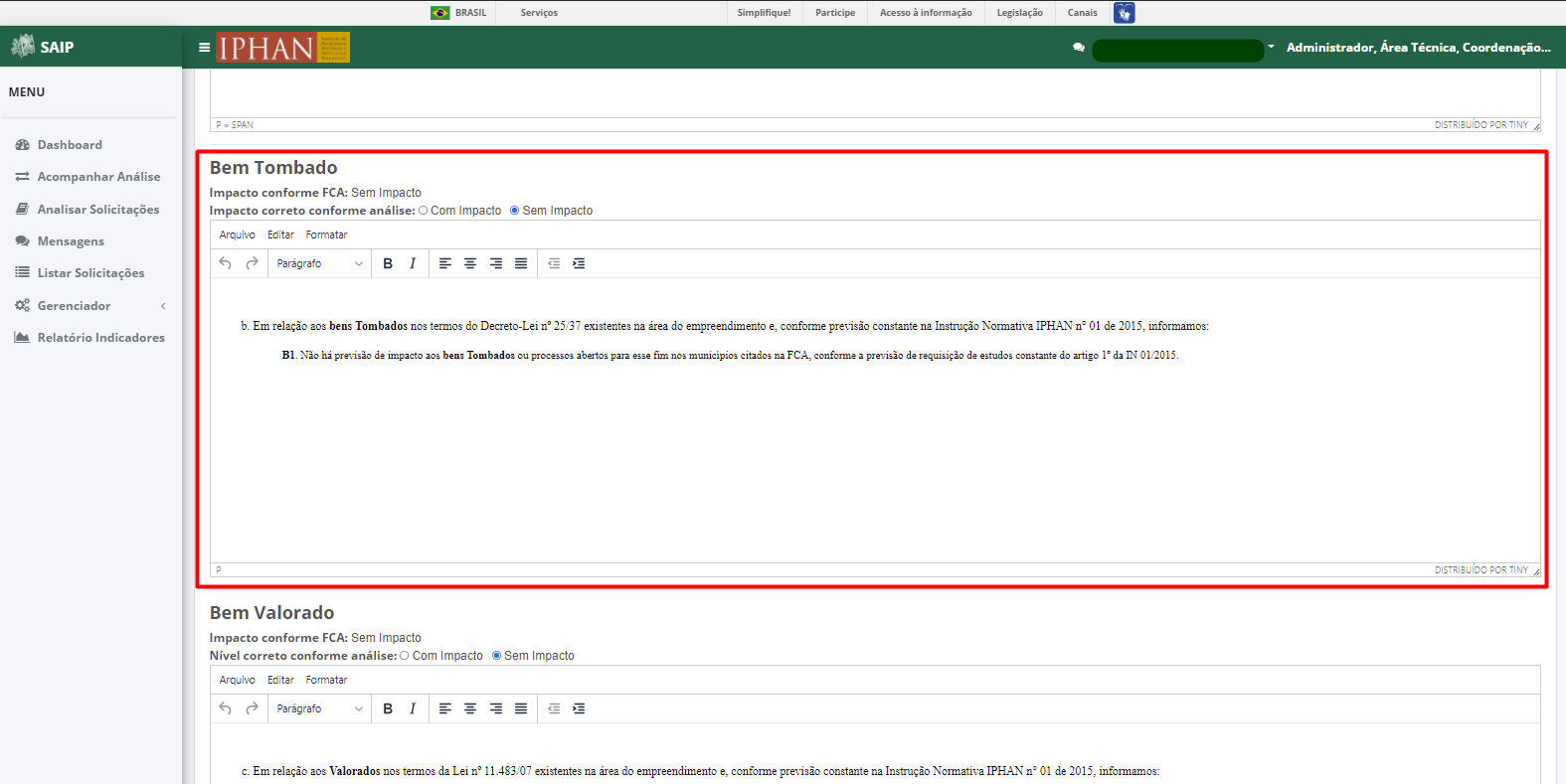This screenshot has height=784, width=1566.
Task: Click the Administrador, Área Técnica profile label
Action: click(1418, 47)
